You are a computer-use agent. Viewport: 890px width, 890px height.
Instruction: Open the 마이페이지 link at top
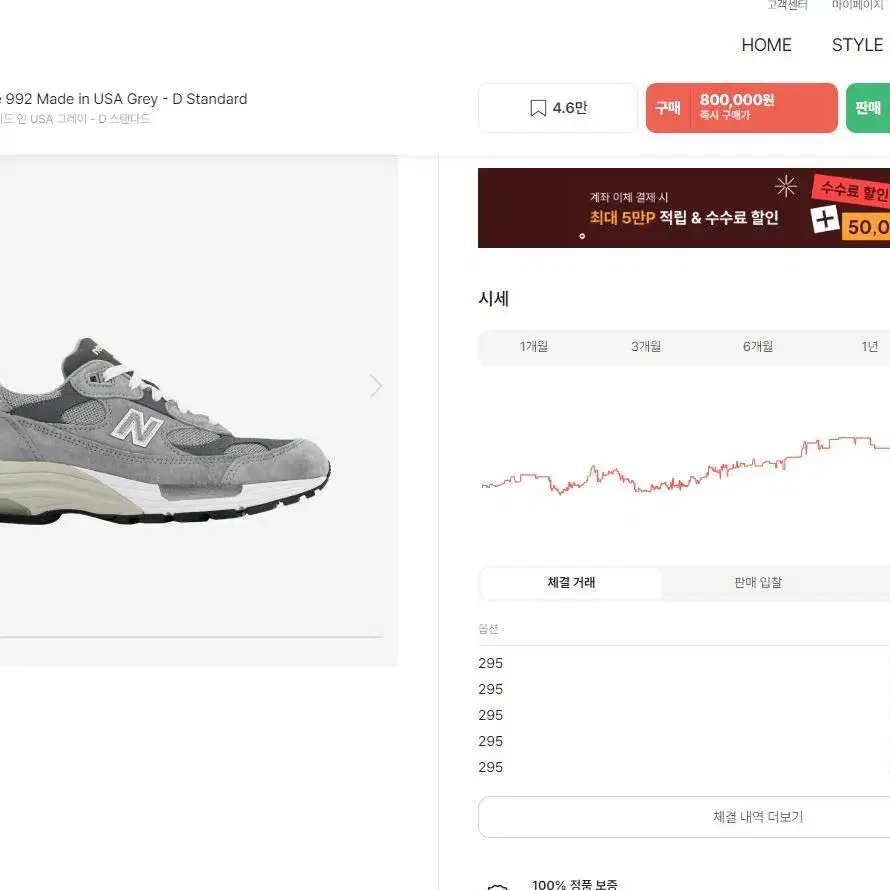pos(857,5)
